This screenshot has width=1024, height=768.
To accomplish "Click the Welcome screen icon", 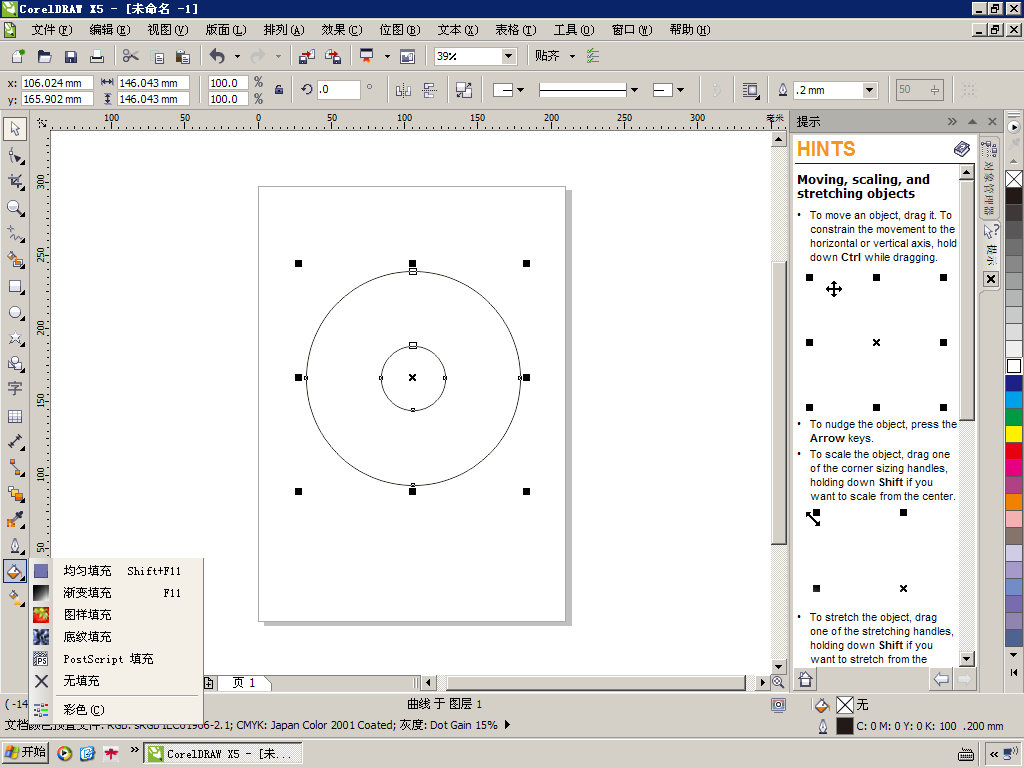I will [408, 56].
